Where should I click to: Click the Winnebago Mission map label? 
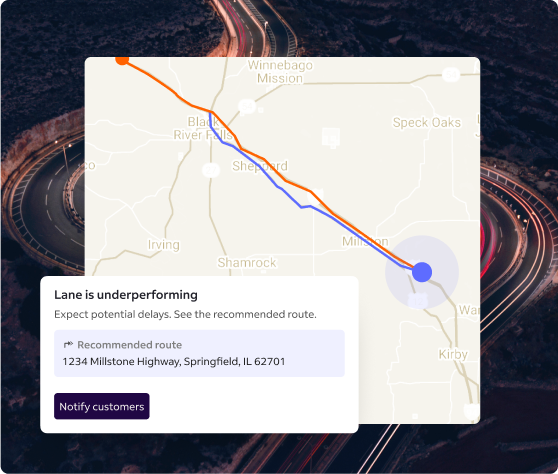point(280,72)
